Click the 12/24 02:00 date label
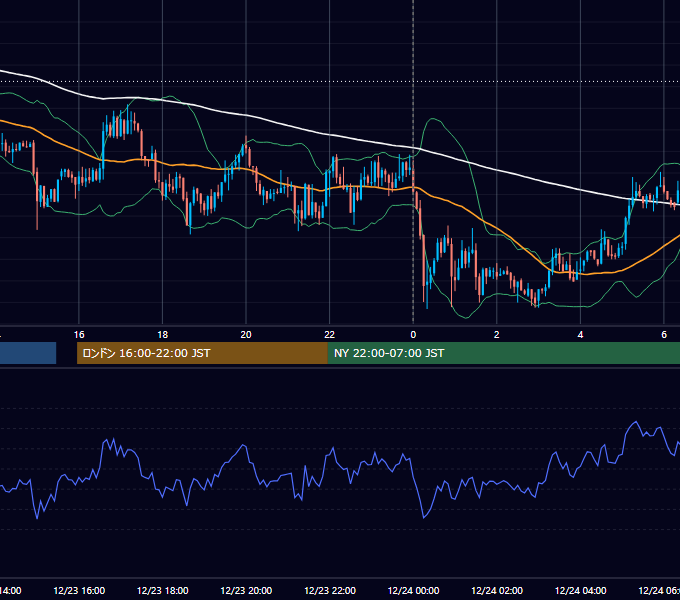The width and height of the screenshot is (680, 600). point(497,590)
